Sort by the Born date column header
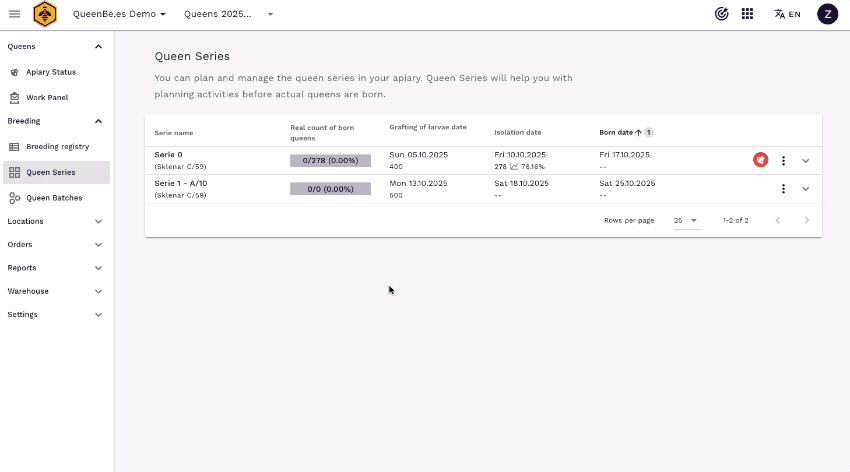This screenshot has height=472, width=850. pyautogui.click(x=616, y=132)
